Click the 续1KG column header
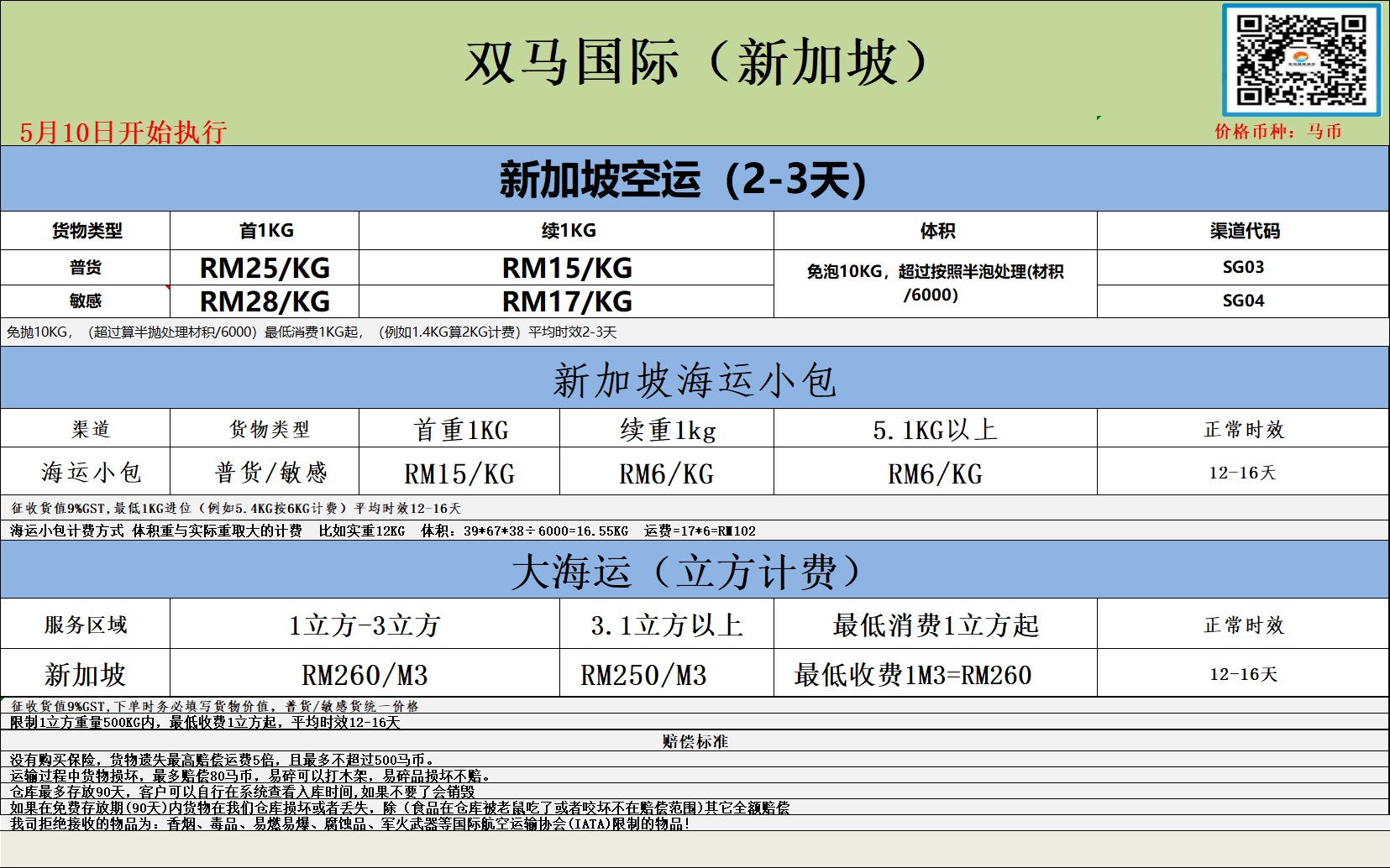This screenshot has height=868, width=1390. (x=567, y=231)
